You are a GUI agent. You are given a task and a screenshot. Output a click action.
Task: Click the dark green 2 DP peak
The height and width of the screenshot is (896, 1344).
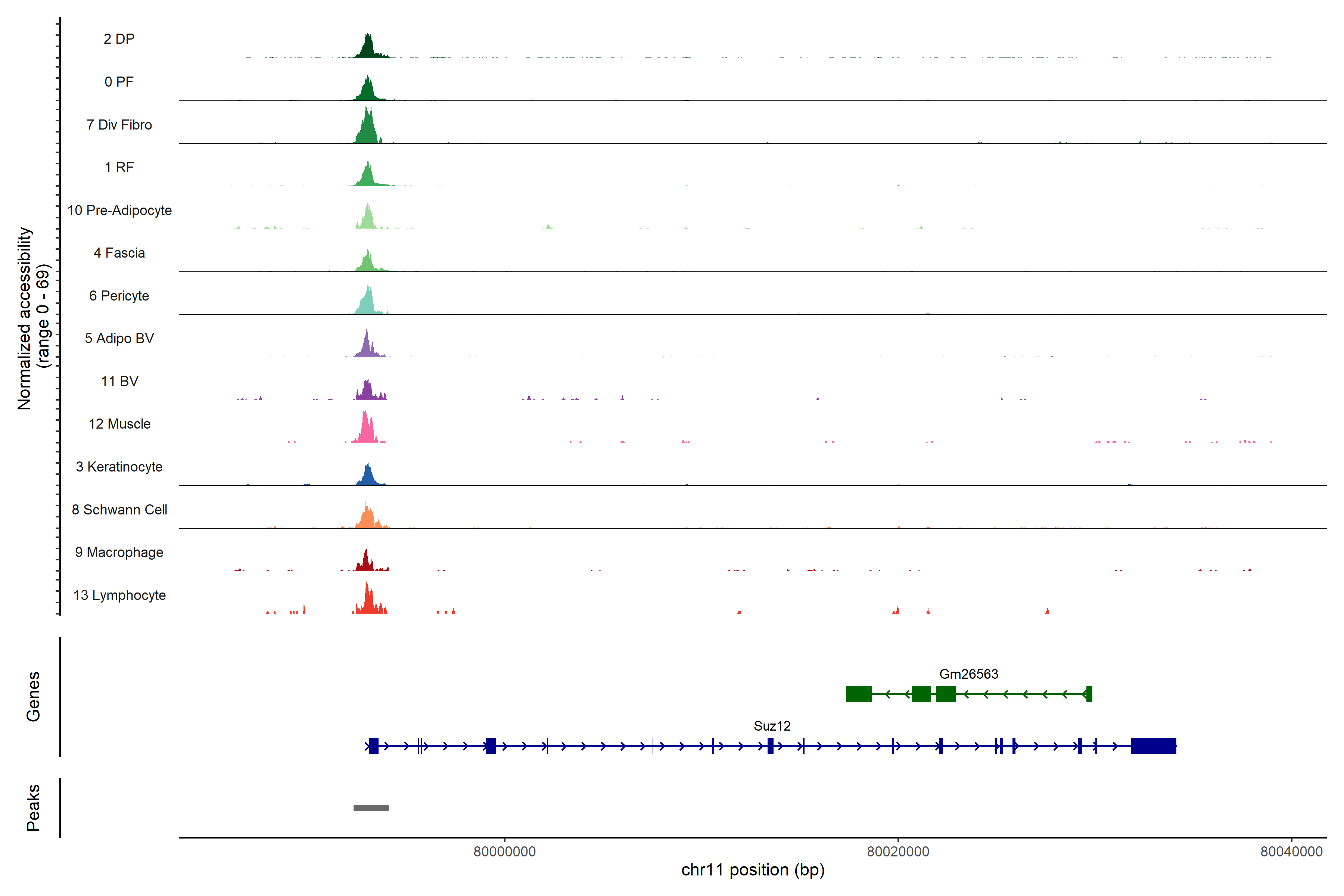368,49
